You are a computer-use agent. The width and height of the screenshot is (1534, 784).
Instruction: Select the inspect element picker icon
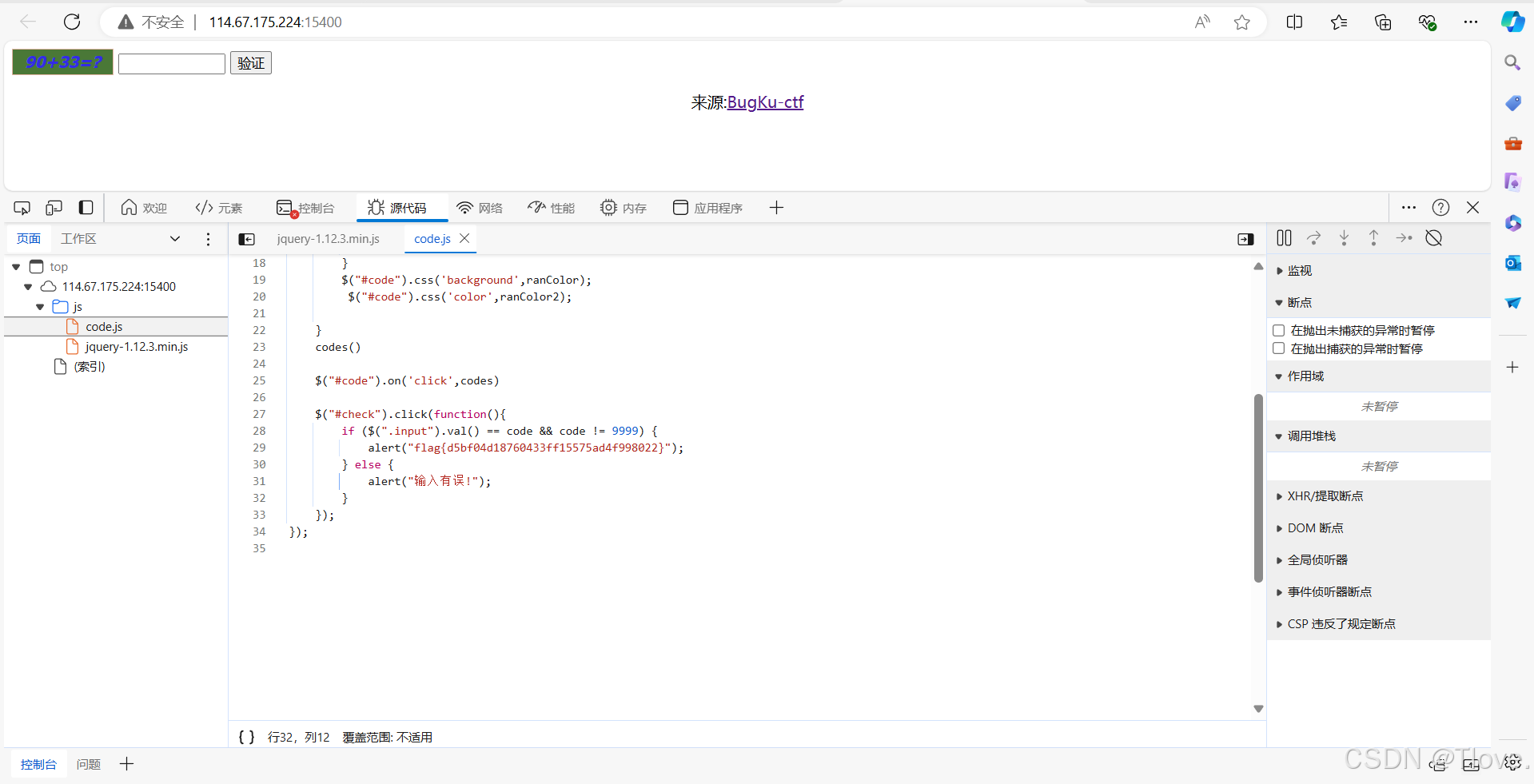22,208
